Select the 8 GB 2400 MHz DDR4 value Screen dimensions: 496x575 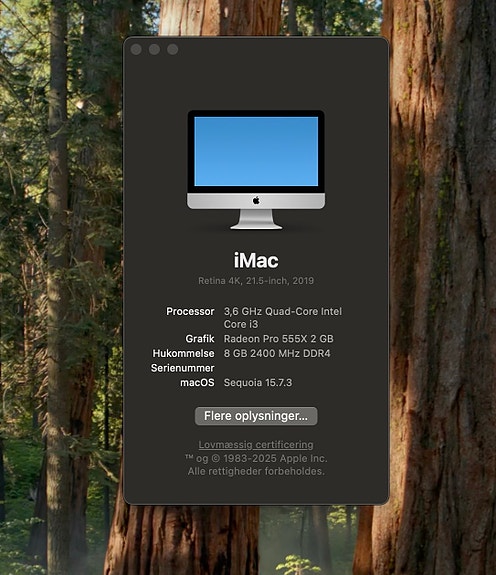pyautogui.click(x=277, y=353)
